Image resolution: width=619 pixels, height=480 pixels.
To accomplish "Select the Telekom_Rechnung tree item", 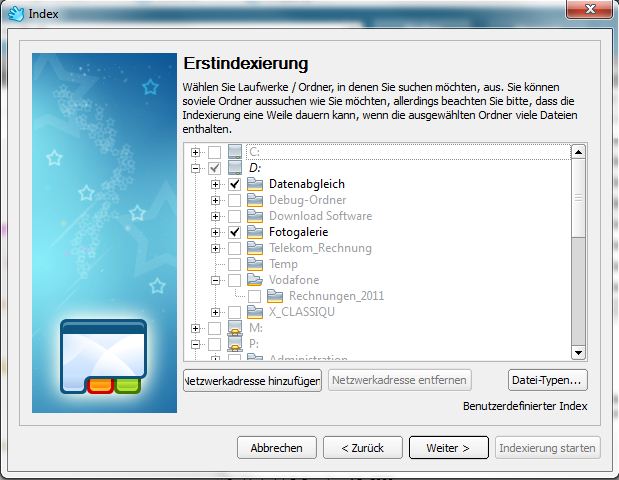I will point(319,248).
